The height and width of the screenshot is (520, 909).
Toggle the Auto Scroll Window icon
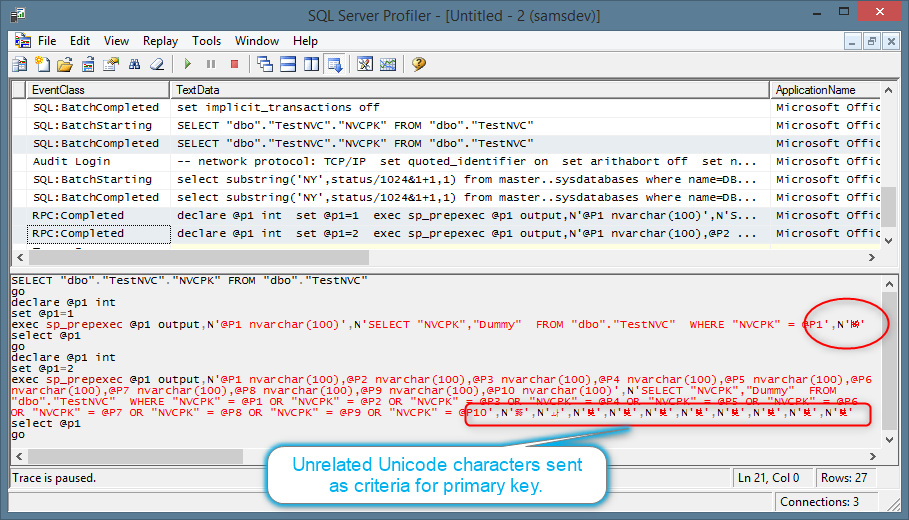coord(335,64)
